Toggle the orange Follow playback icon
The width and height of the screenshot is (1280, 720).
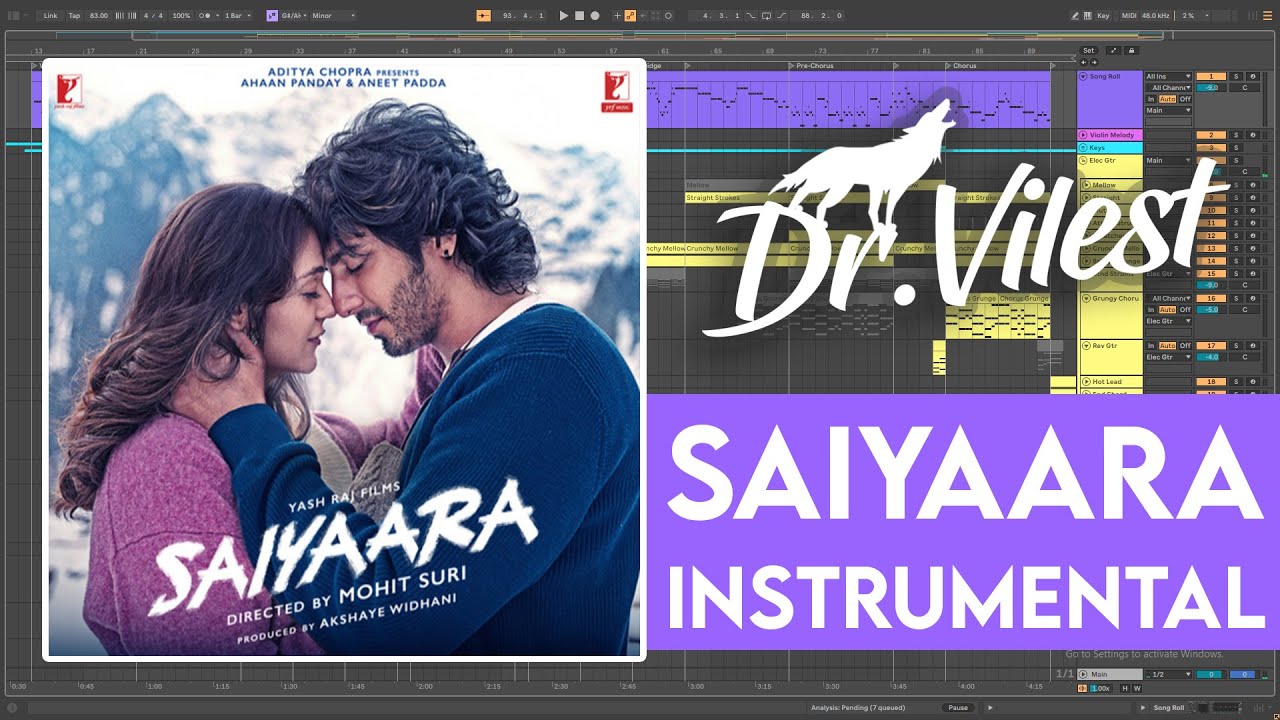pyautogui.click(x=484, y=16)
